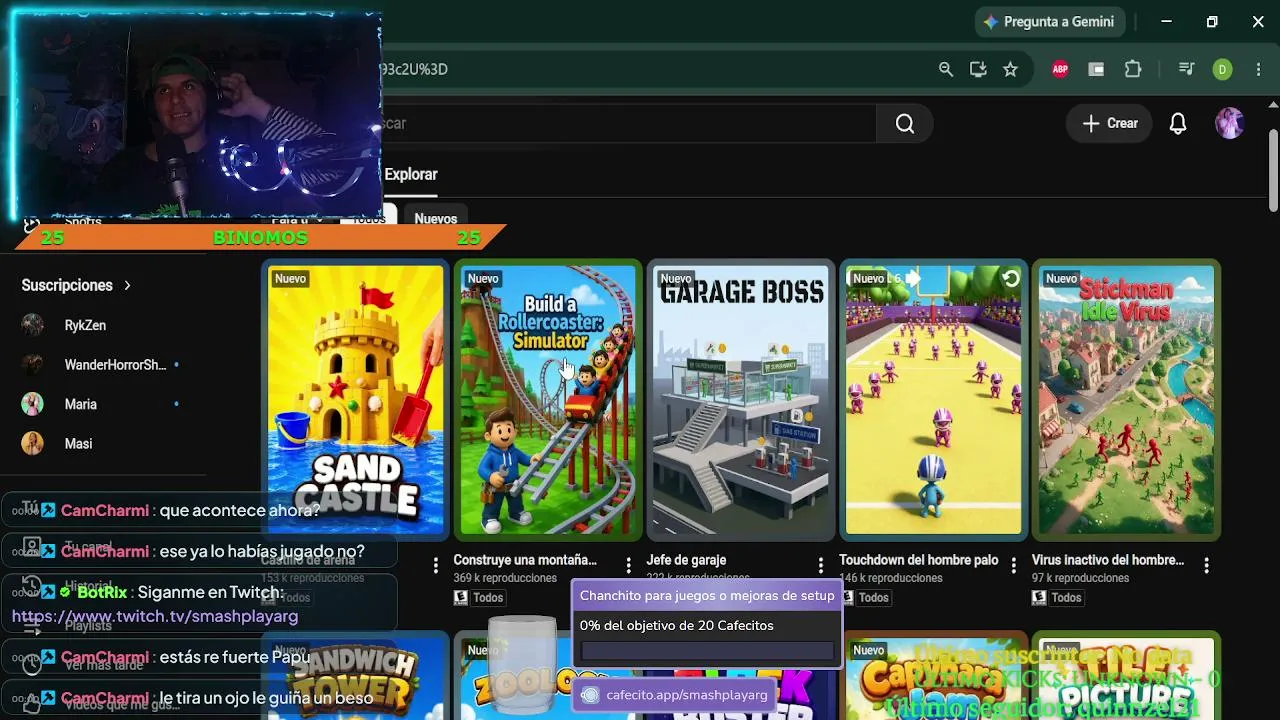The image size is (1280, 720).
Task: Click the 97 k reproducciones text
Action: 1080,578
